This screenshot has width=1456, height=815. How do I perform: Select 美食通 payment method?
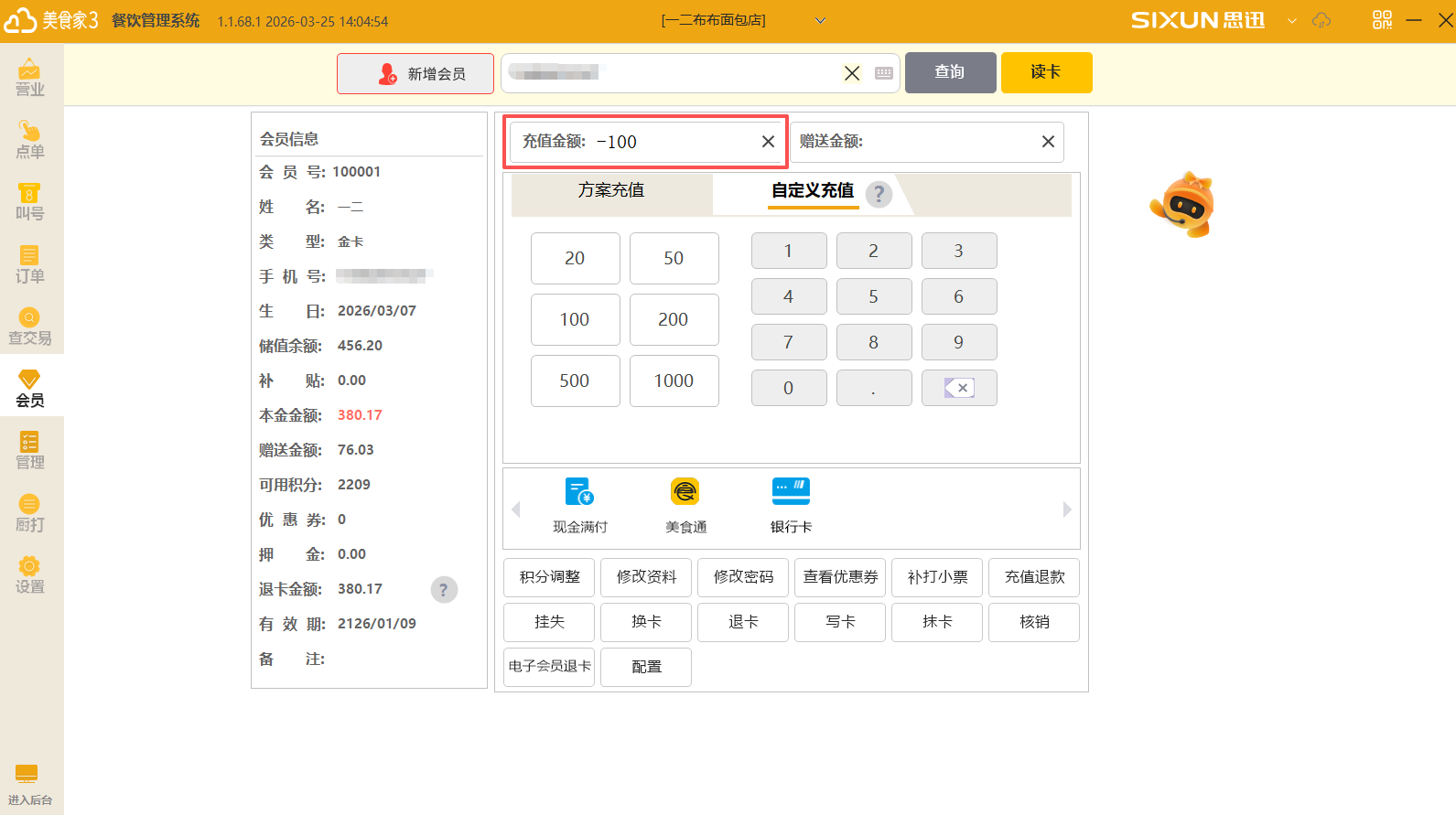685,504
